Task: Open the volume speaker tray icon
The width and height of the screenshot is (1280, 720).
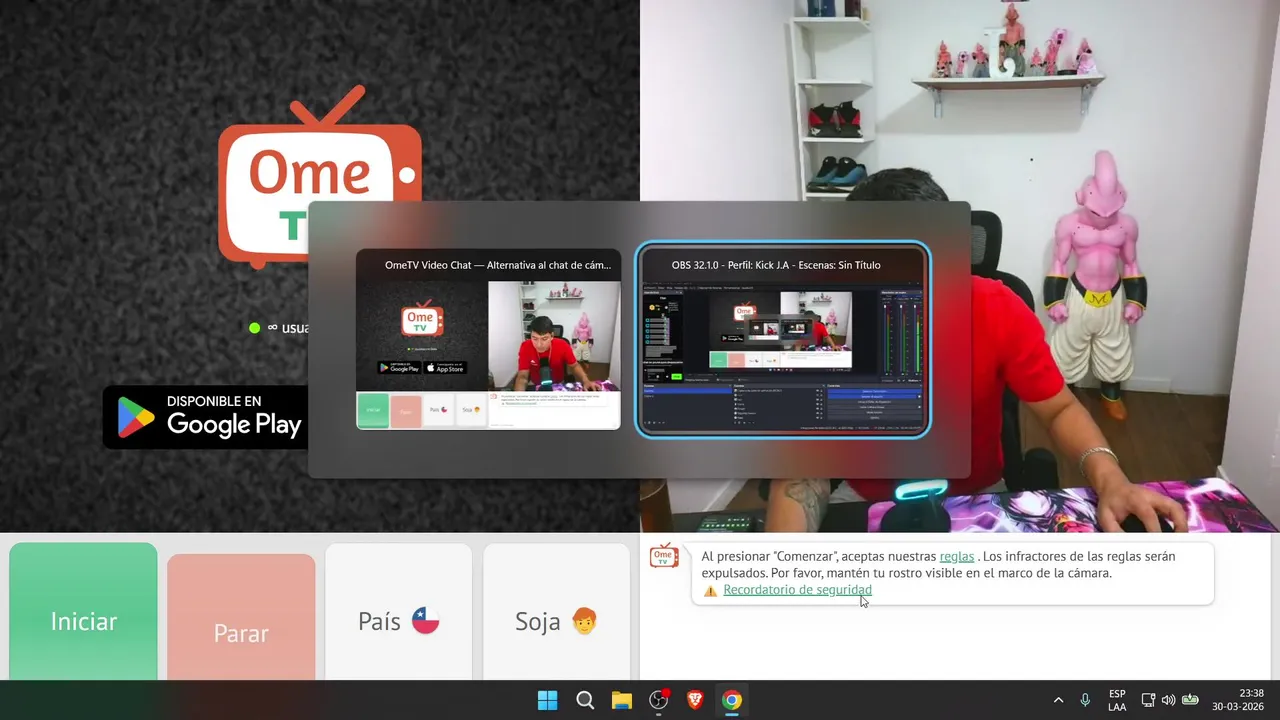Action: (1168, 700)
